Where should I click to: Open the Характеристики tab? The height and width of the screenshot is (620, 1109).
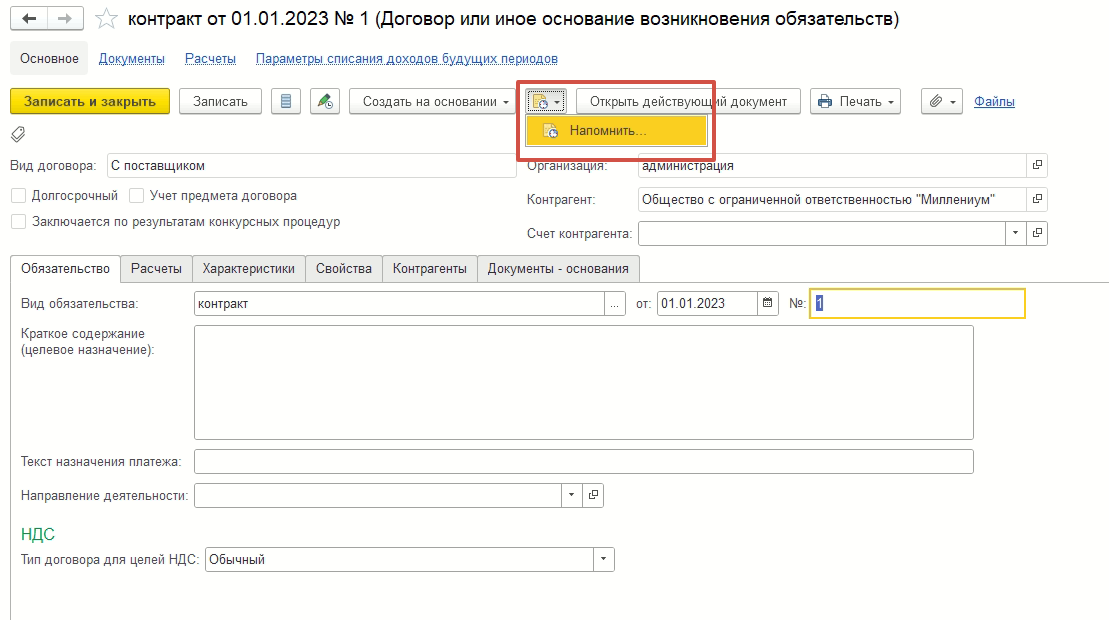[x=248, y=269]
